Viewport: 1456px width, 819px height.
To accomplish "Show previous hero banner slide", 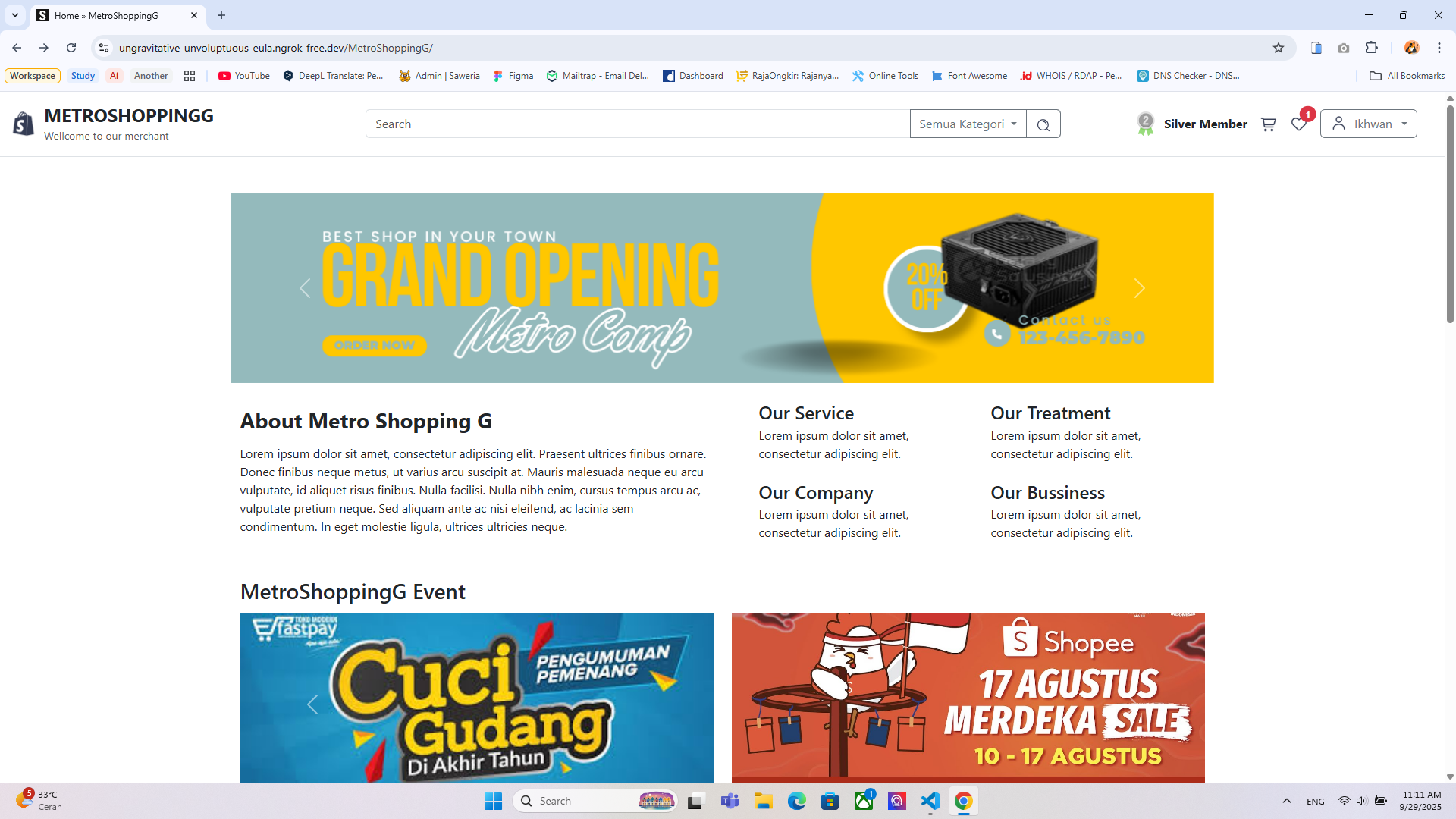I will tap(305, 288).
